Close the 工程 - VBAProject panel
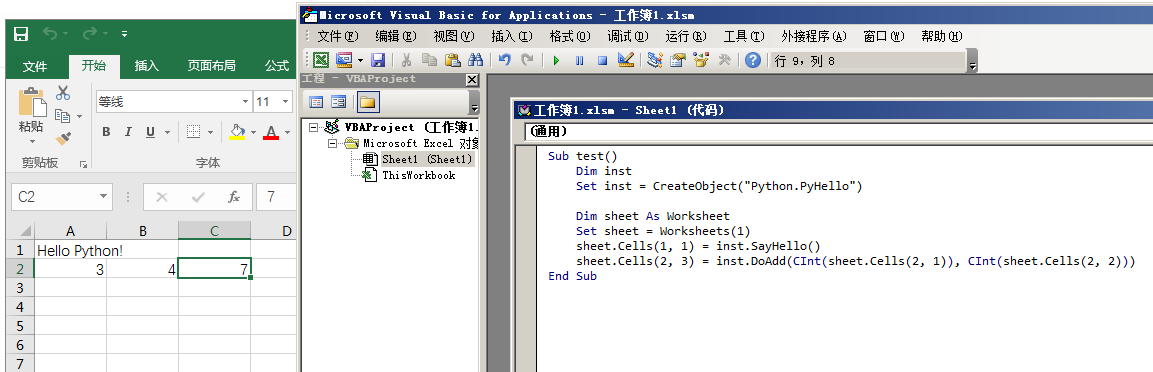Viewport: 1153px width, 372px height. click(x=472, y=79)
